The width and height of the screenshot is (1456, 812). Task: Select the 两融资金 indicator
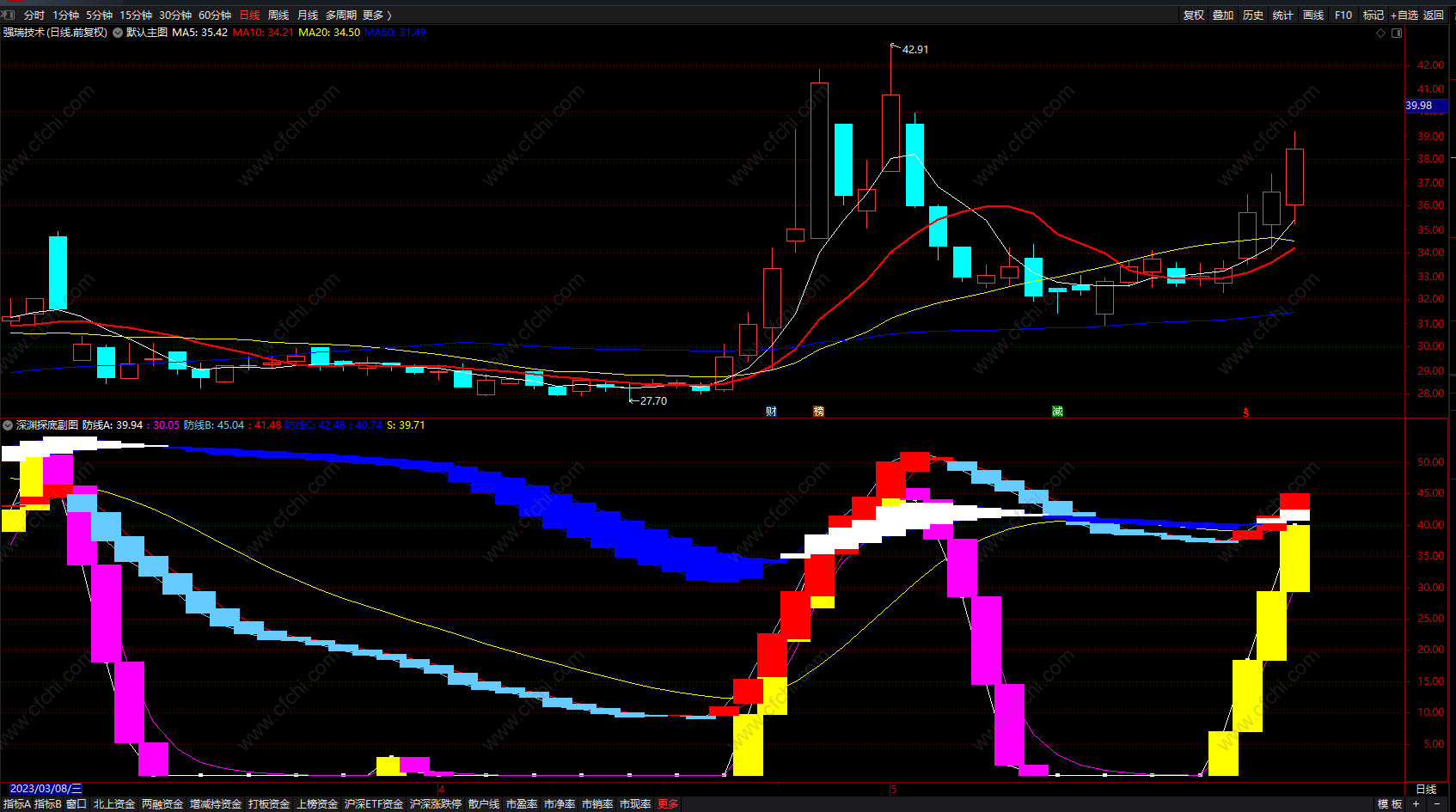162,804
